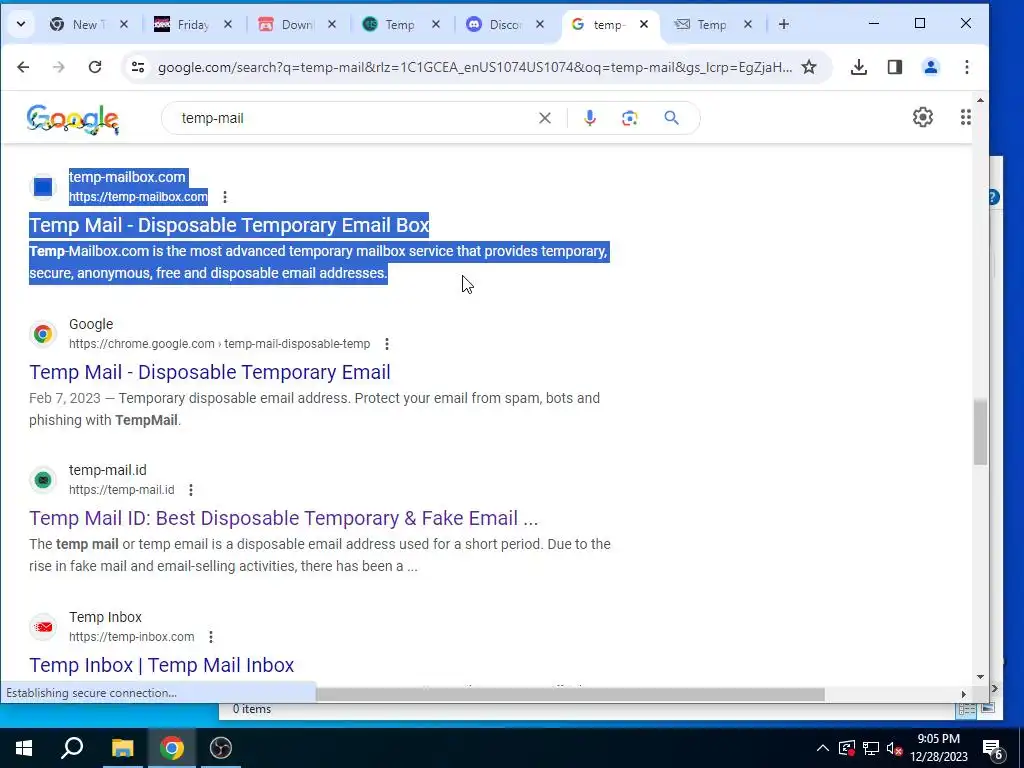This screenshot has width=1024, height=768.
Task: Click the temp-mail.id green favicon
Action: pyautogui.click(x=43, y=480)
